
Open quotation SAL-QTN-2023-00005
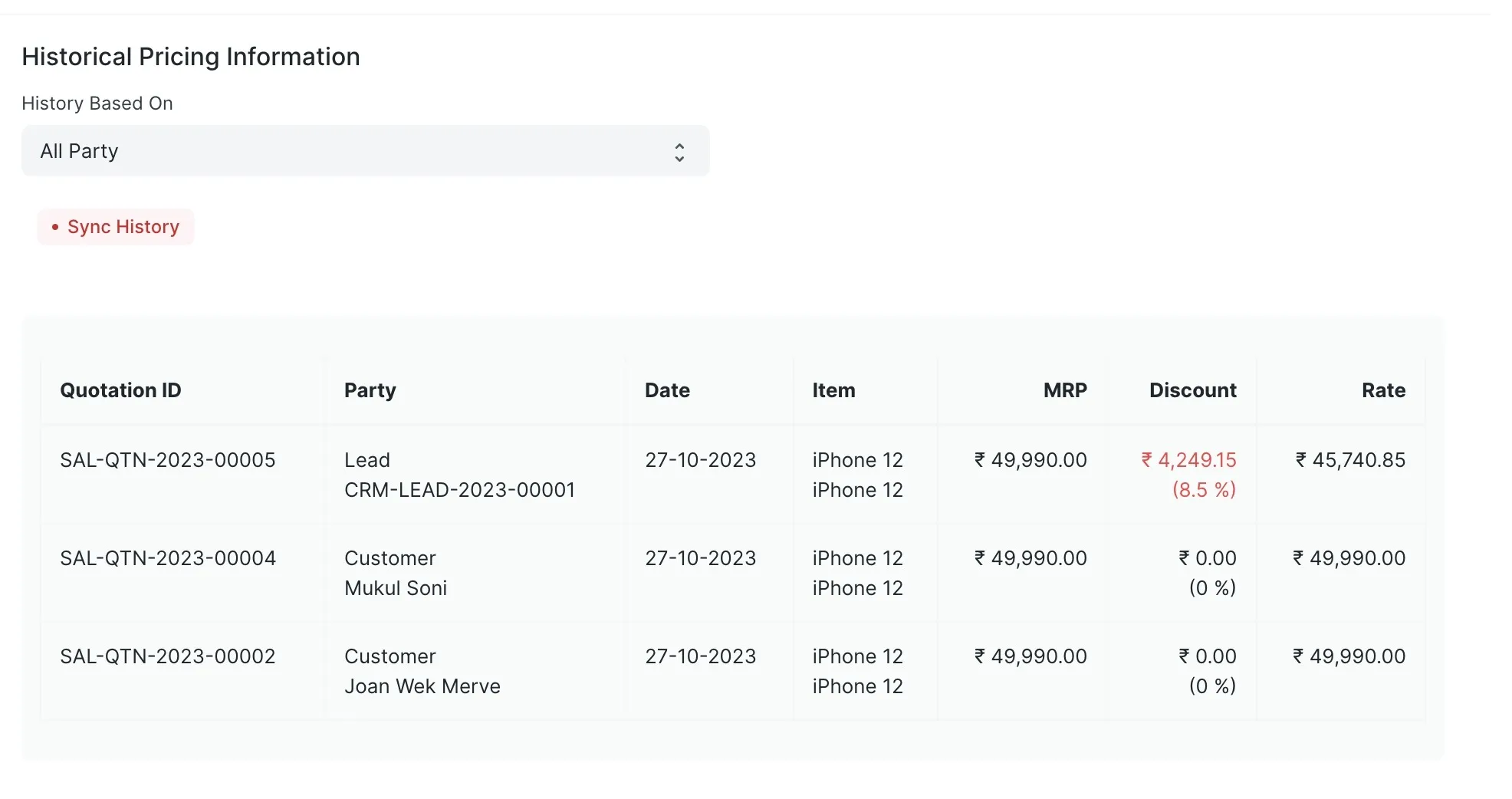pyautogui.click(x=168, y=460)
